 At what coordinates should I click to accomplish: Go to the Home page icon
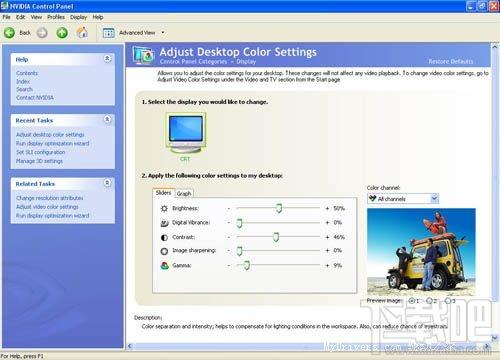pyautogui.click(x=82, y=32)
